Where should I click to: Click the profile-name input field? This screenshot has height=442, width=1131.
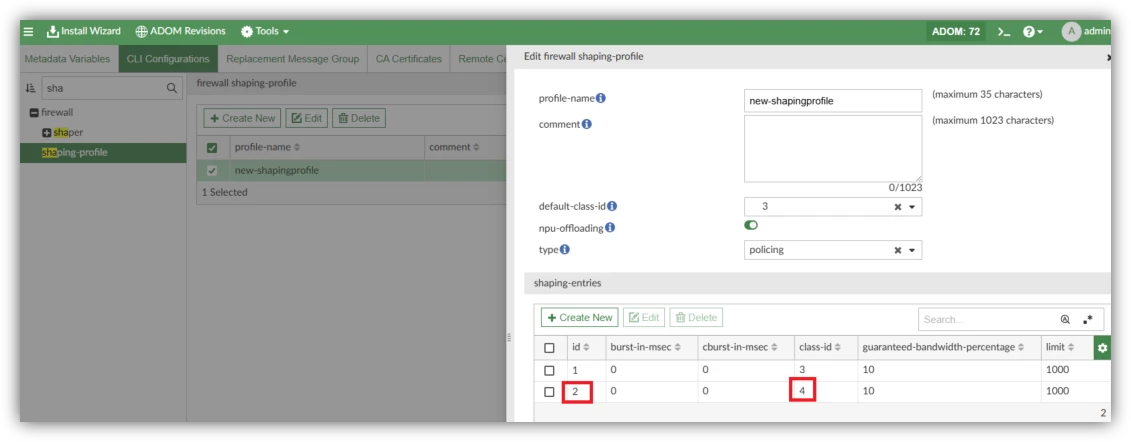[833, 101]
